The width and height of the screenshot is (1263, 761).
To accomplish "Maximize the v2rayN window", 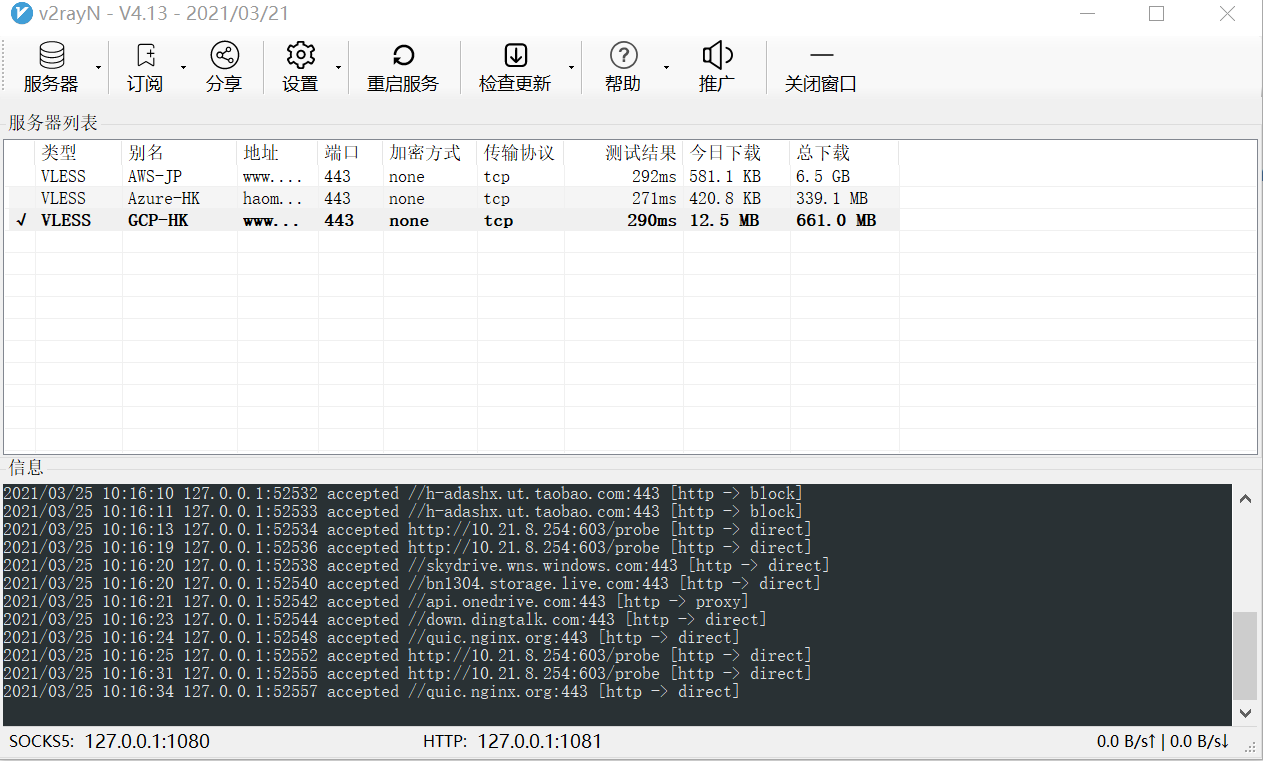I will pyautogui.click(x=1157, y=14).
